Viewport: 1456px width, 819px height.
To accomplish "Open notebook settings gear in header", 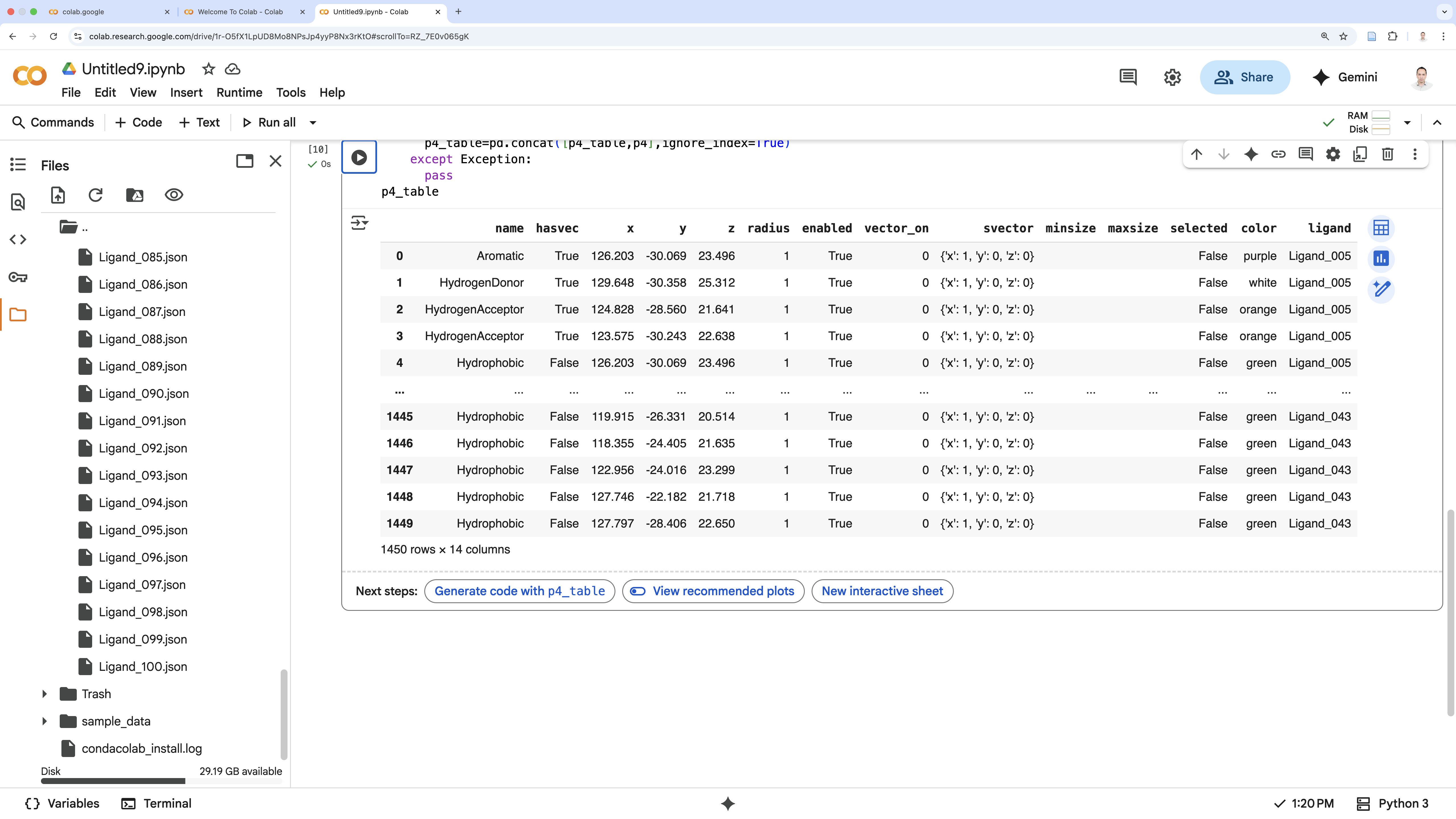I will tap(1172, 77).
